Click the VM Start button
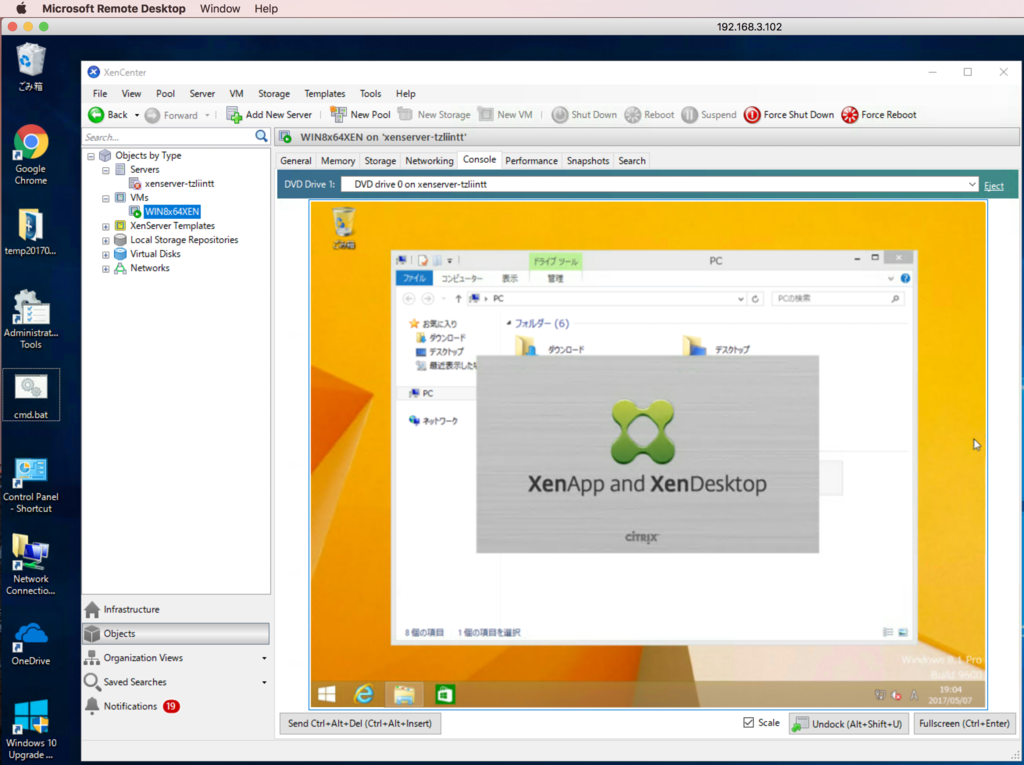This screenshot has height=765, width=1024. (327, 694)
